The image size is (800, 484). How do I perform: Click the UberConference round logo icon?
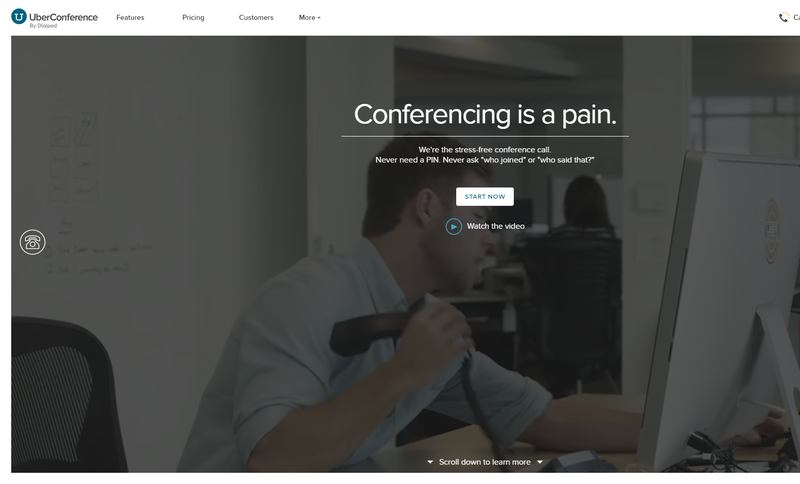coord(19,16)
